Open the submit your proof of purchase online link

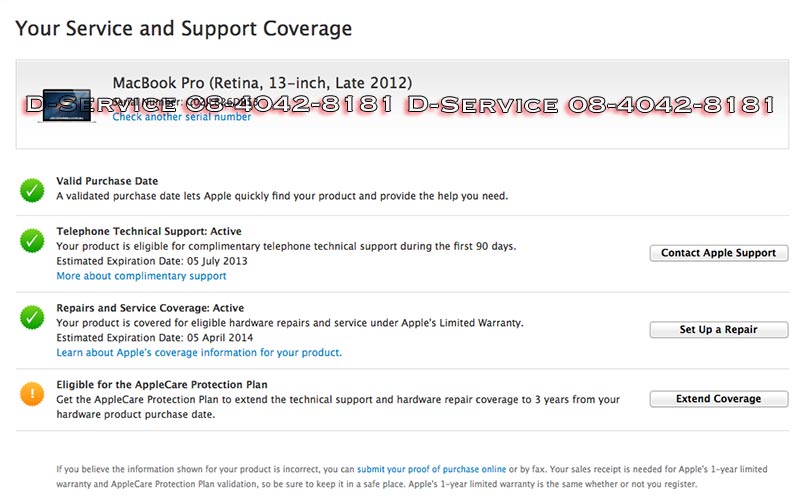coord(431,468)
